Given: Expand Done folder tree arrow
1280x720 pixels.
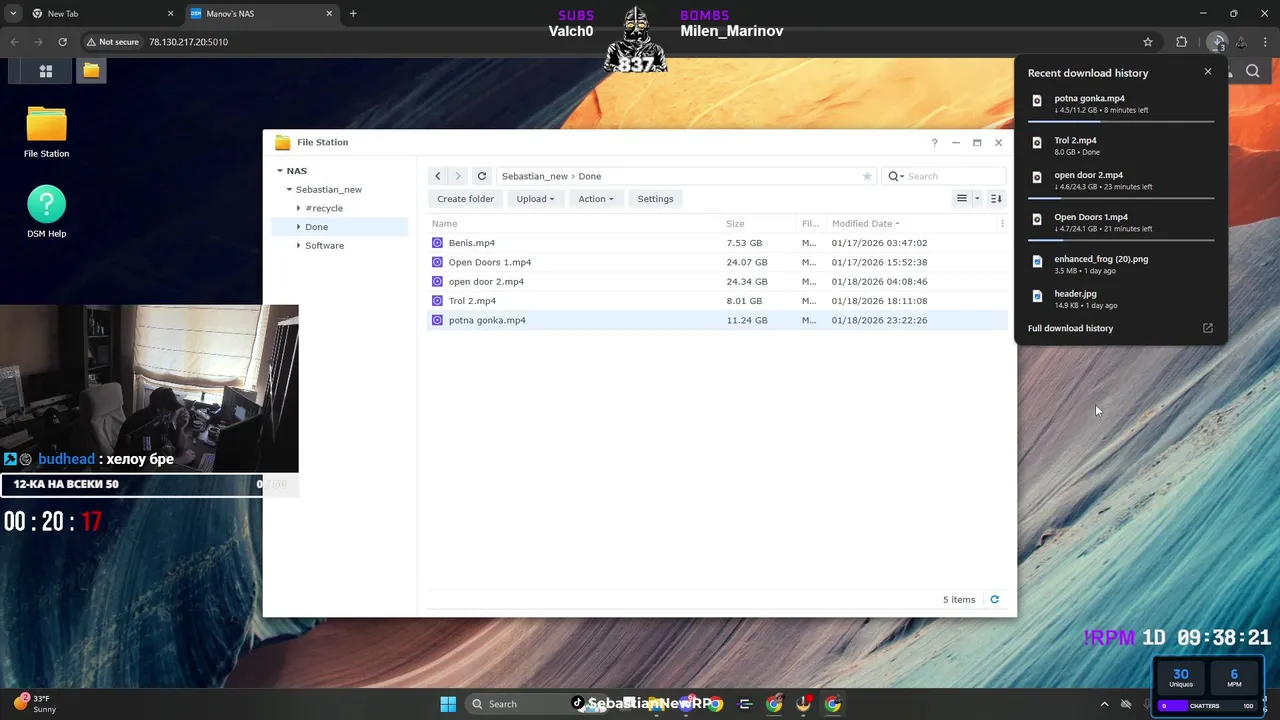Looking at the screenshot, I should pyautogui.click(x=299, y=227).
